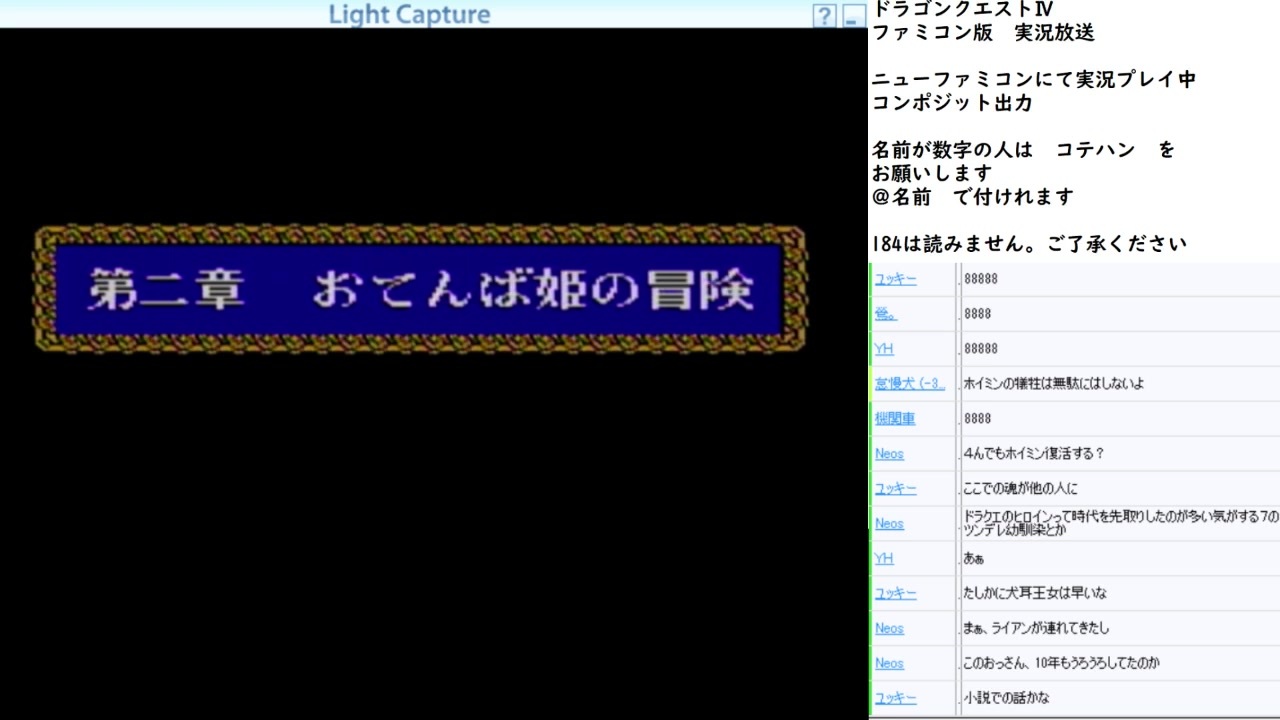1280x720 pixels.
Task: Open ユッキー link beside 犬耳王女は早いな comment
Action: [x=895, y=594]
